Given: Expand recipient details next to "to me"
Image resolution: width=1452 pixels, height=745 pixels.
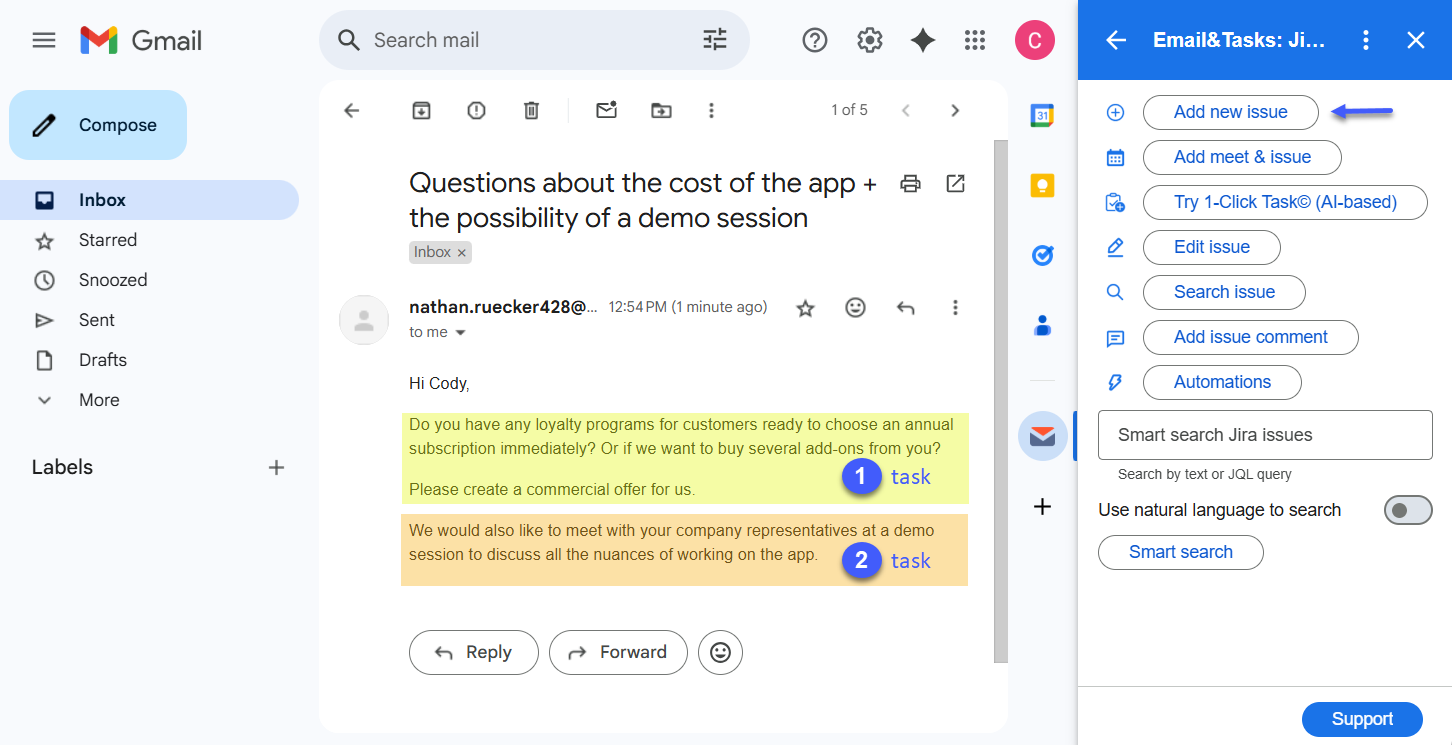Looking at the screenshot, I should pyautogui.click(x=461, y=332).
